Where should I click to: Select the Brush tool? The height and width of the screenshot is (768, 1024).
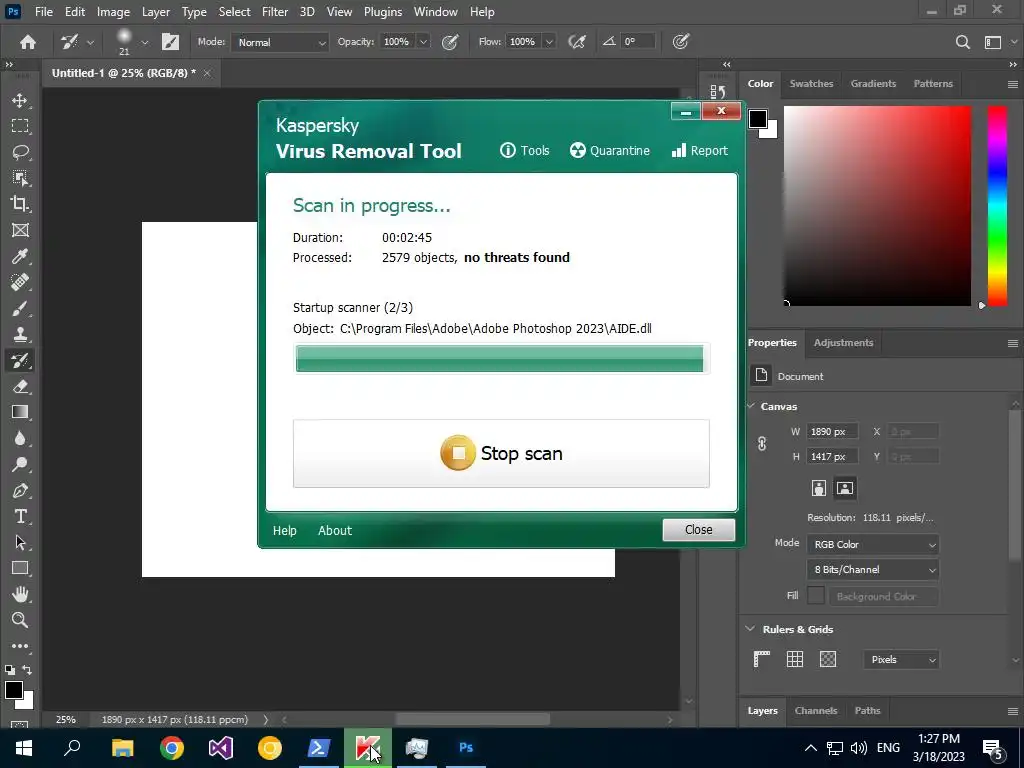click(20, 308)
